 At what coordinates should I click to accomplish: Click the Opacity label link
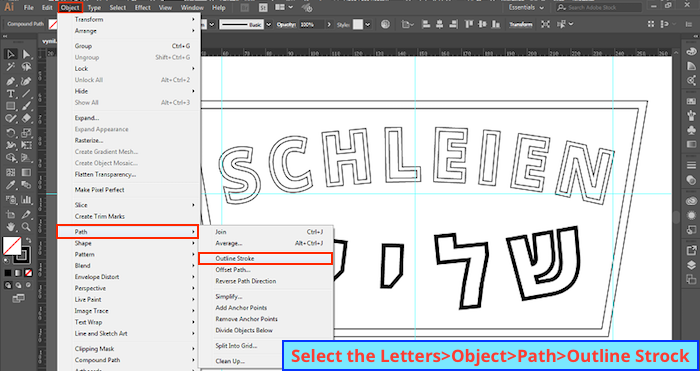pos(286,25)
